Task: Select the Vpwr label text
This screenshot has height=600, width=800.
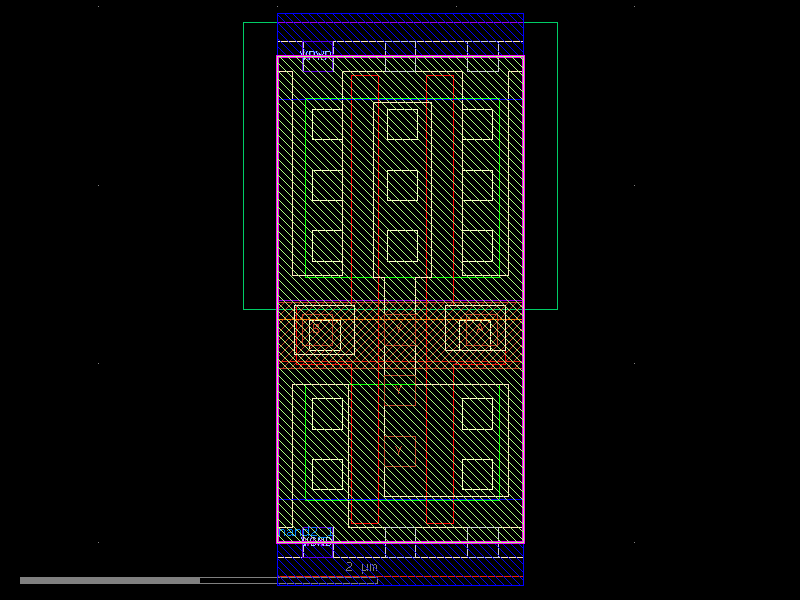Action: [x=315, y=52]
